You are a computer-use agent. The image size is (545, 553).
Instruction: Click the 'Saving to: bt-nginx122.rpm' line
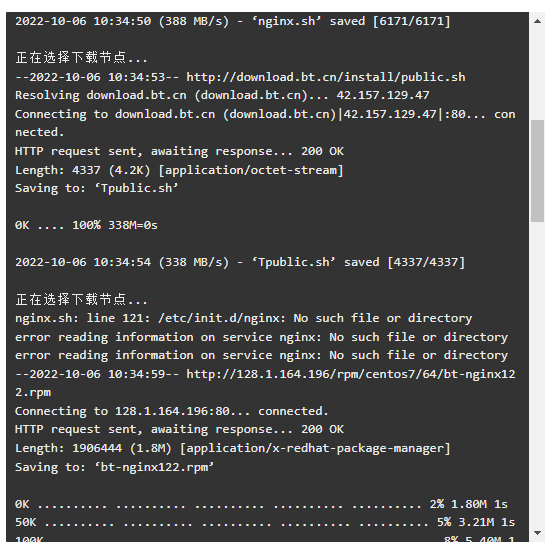(114, 467)
